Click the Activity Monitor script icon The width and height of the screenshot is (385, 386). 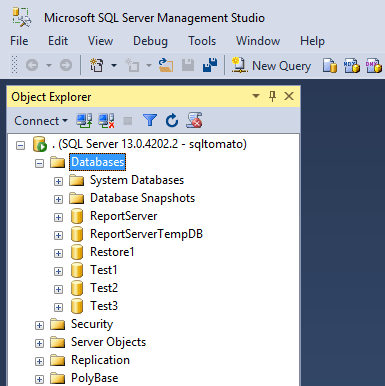(194, 120)
